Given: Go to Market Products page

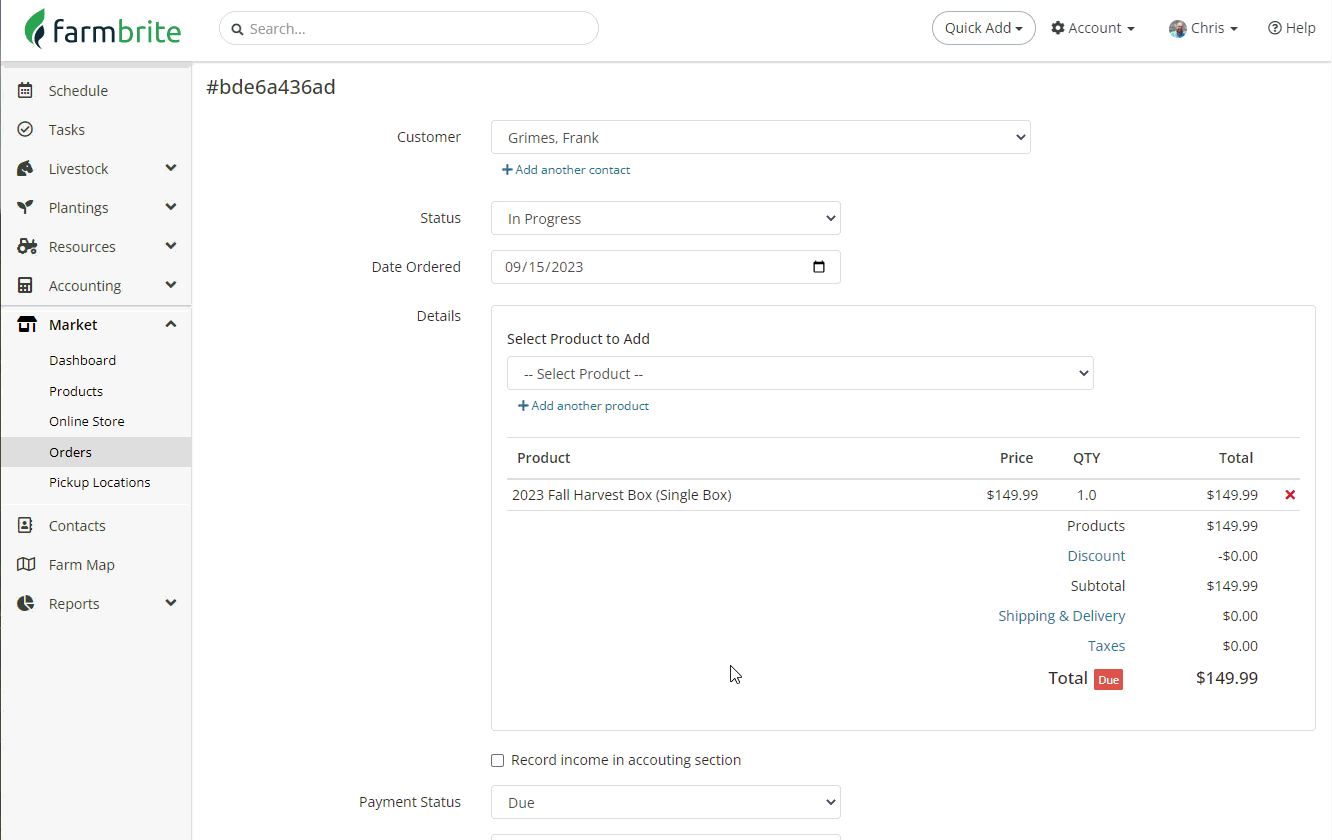Looking at the screenshot, I should coord(76,392).
